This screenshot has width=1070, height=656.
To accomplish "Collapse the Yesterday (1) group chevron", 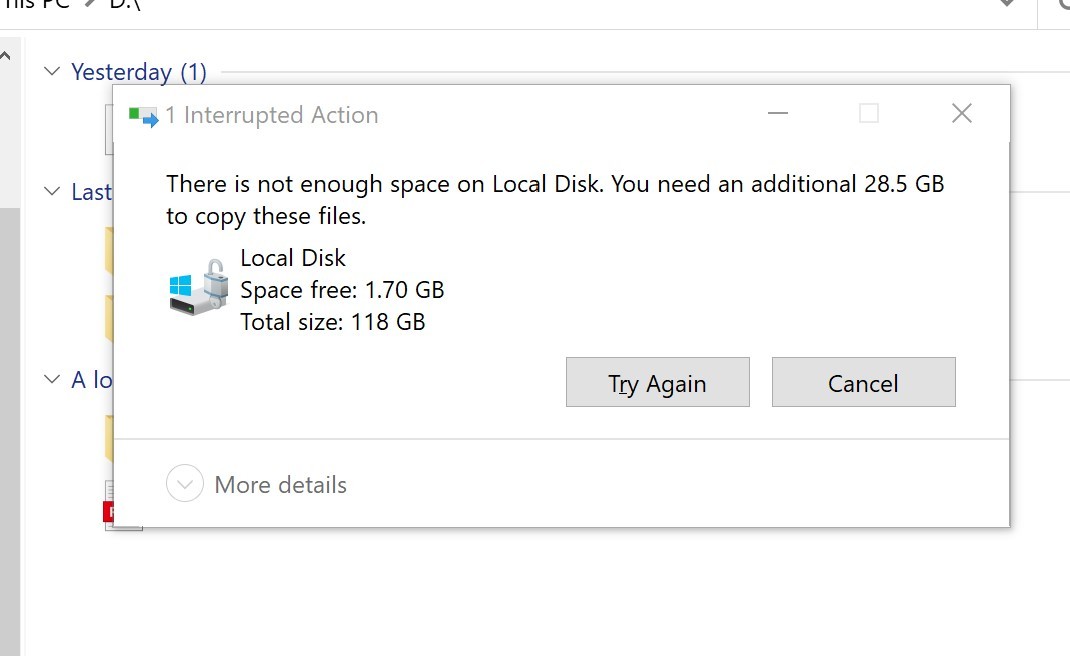I will (52, 71).
